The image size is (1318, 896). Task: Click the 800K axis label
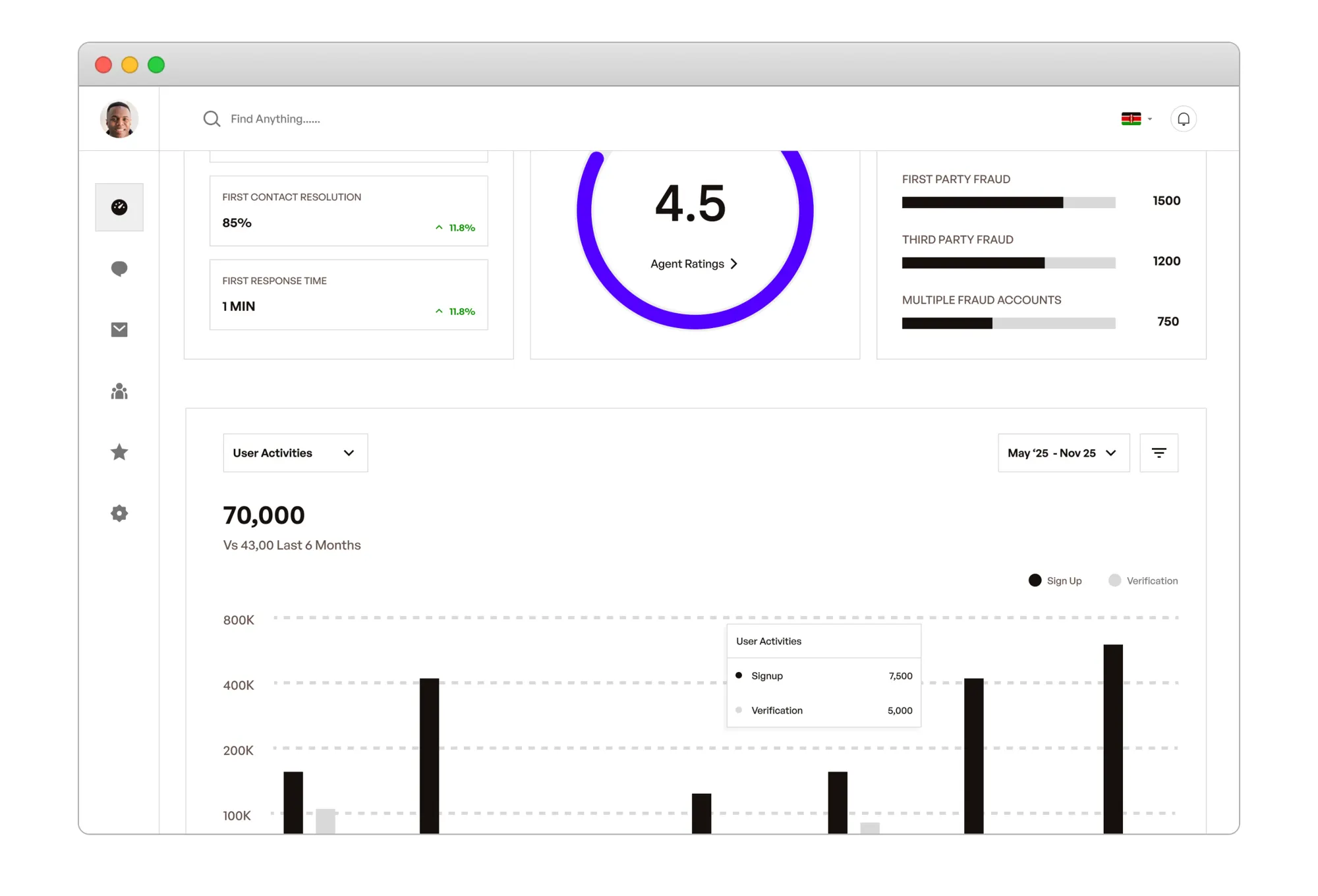coord(238,620)
